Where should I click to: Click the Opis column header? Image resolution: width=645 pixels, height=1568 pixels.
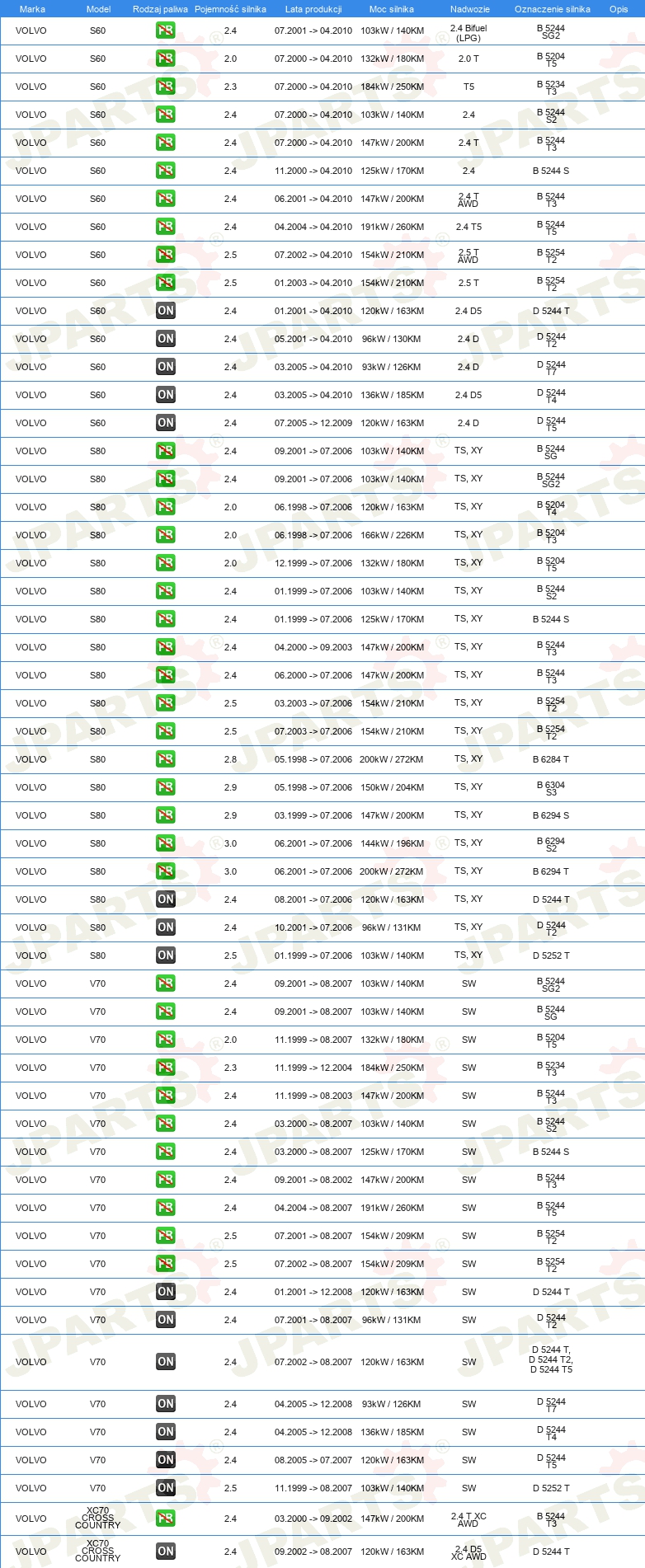[619, 9]
